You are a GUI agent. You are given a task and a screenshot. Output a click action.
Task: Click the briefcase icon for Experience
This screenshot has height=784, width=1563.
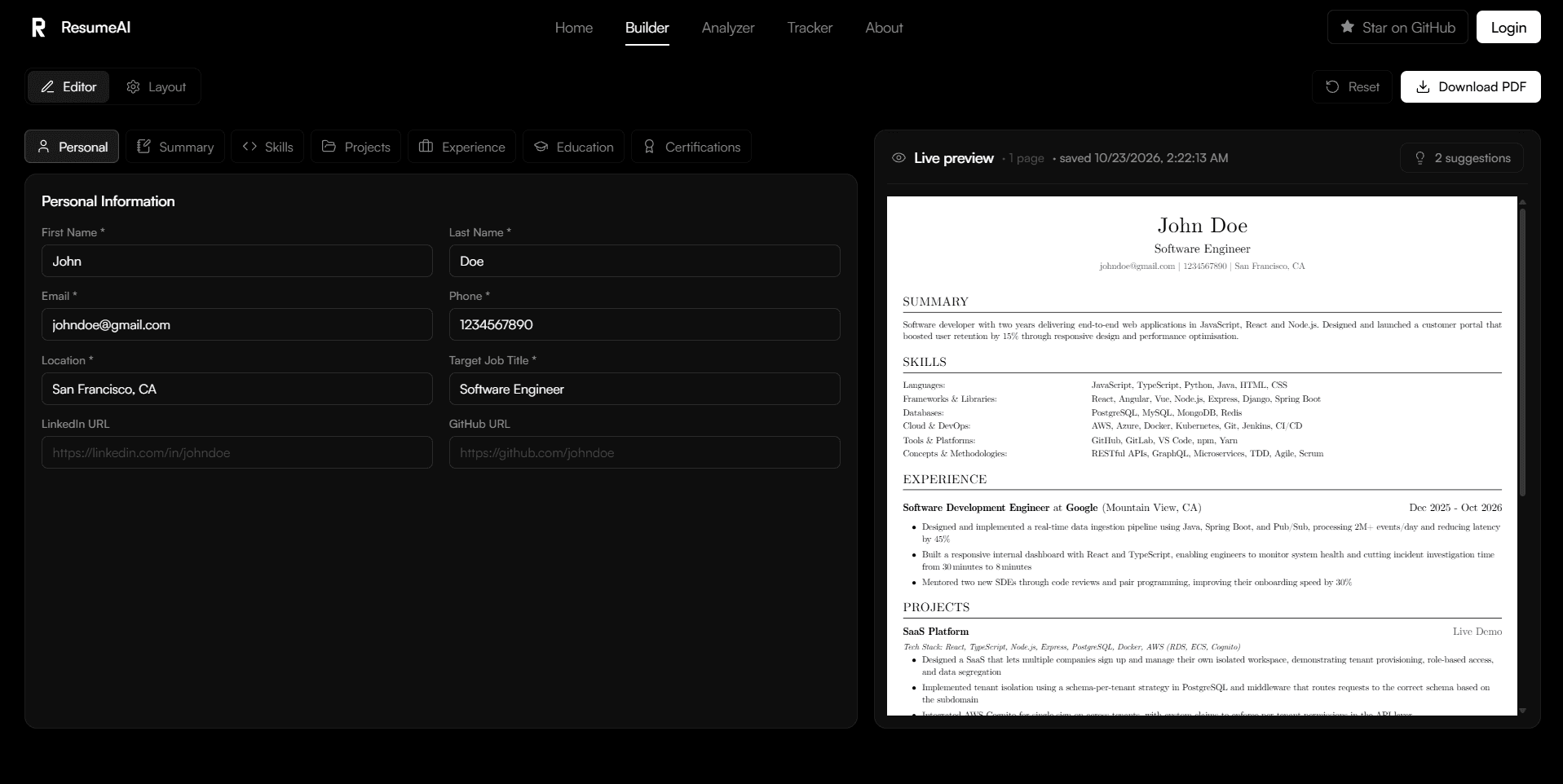coord(426,147)
